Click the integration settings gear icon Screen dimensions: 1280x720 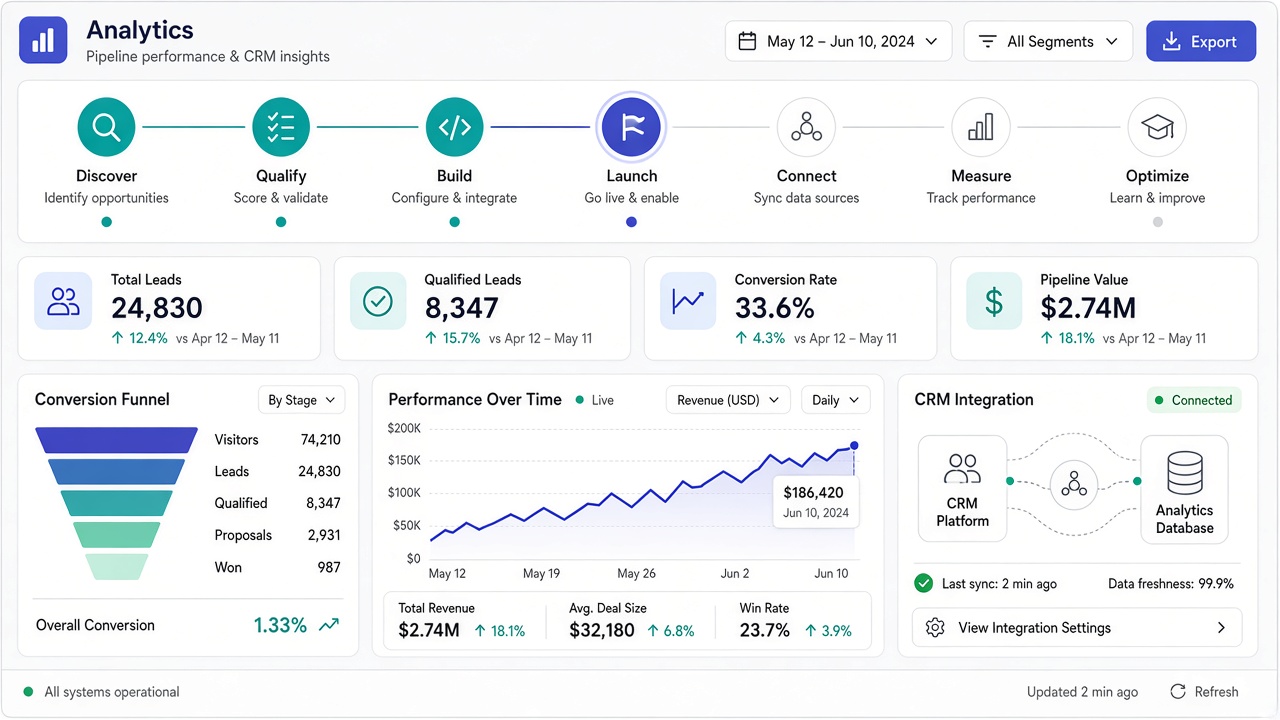(936, 628)
